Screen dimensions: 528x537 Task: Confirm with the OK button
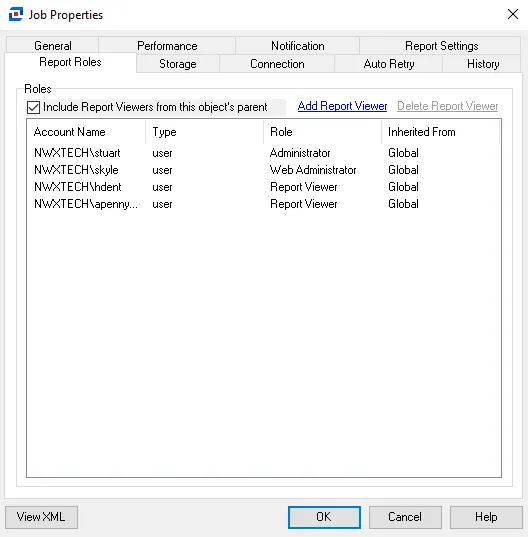coord(324,517)
